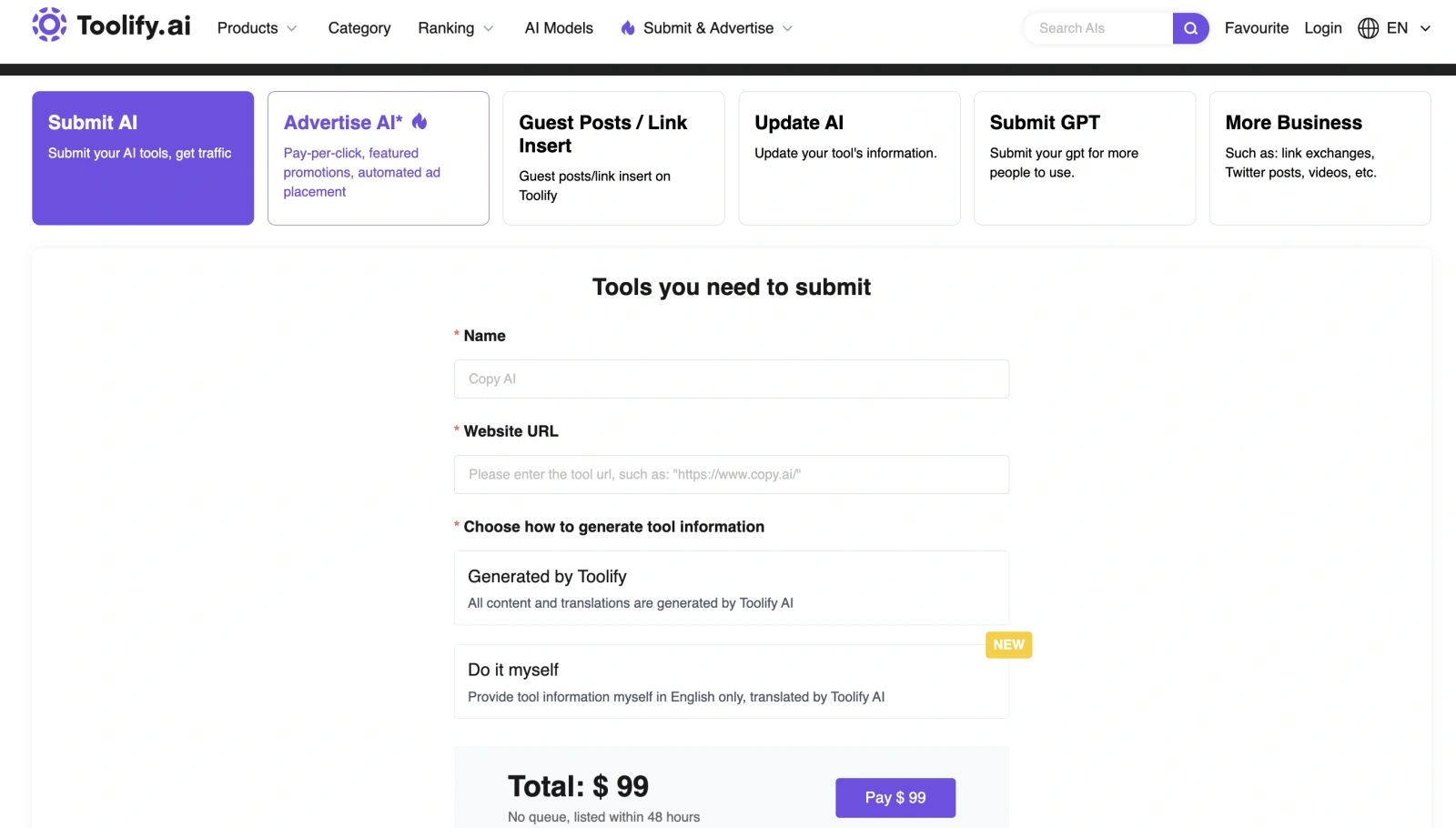This screenshot has width=1456, height=828.
Task: Click the flame icon on Advertise AI card
Action: [420, 122]
